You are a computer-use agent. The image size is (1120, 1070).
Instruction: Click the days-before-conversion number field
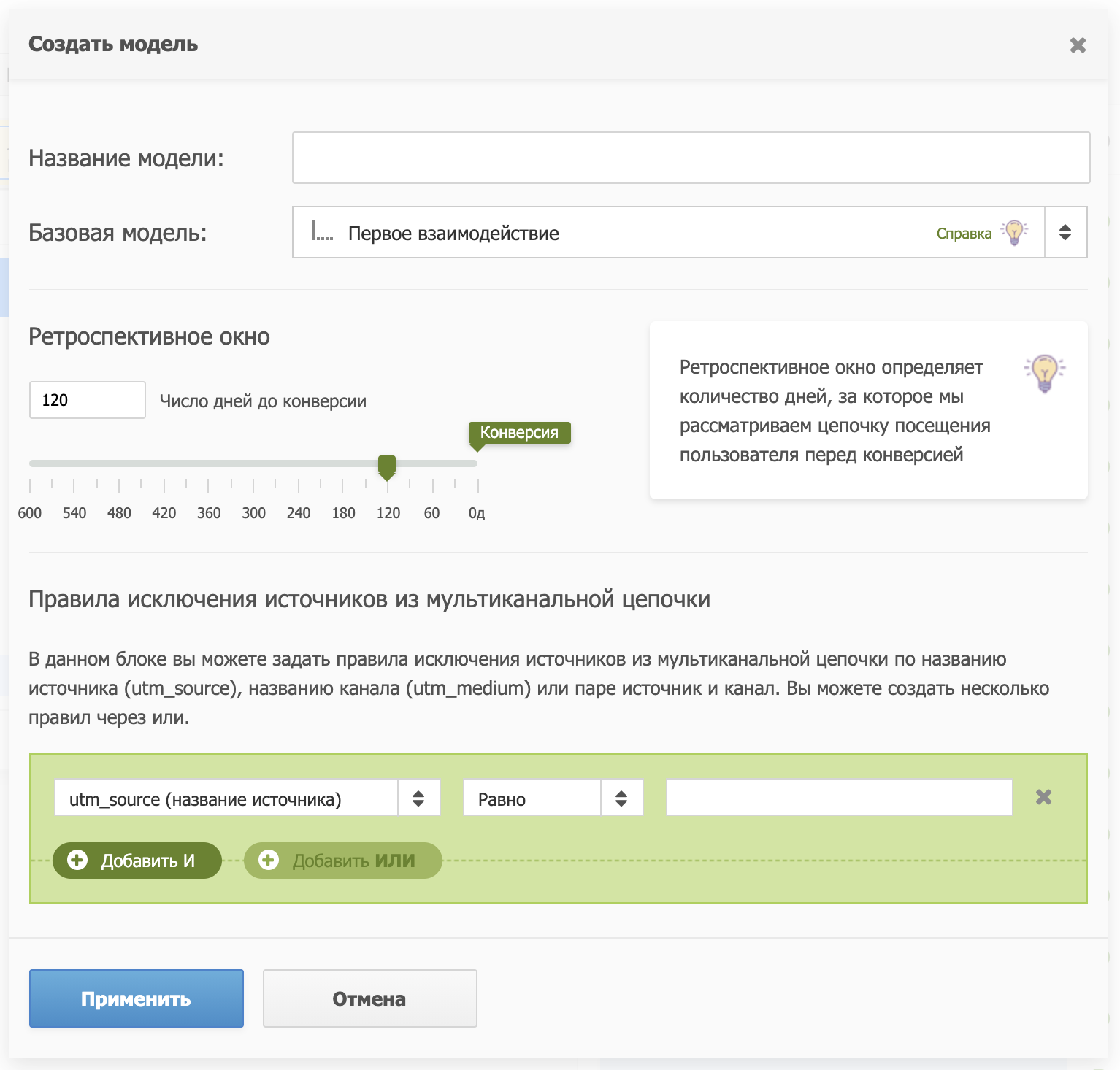click(88, 400)
